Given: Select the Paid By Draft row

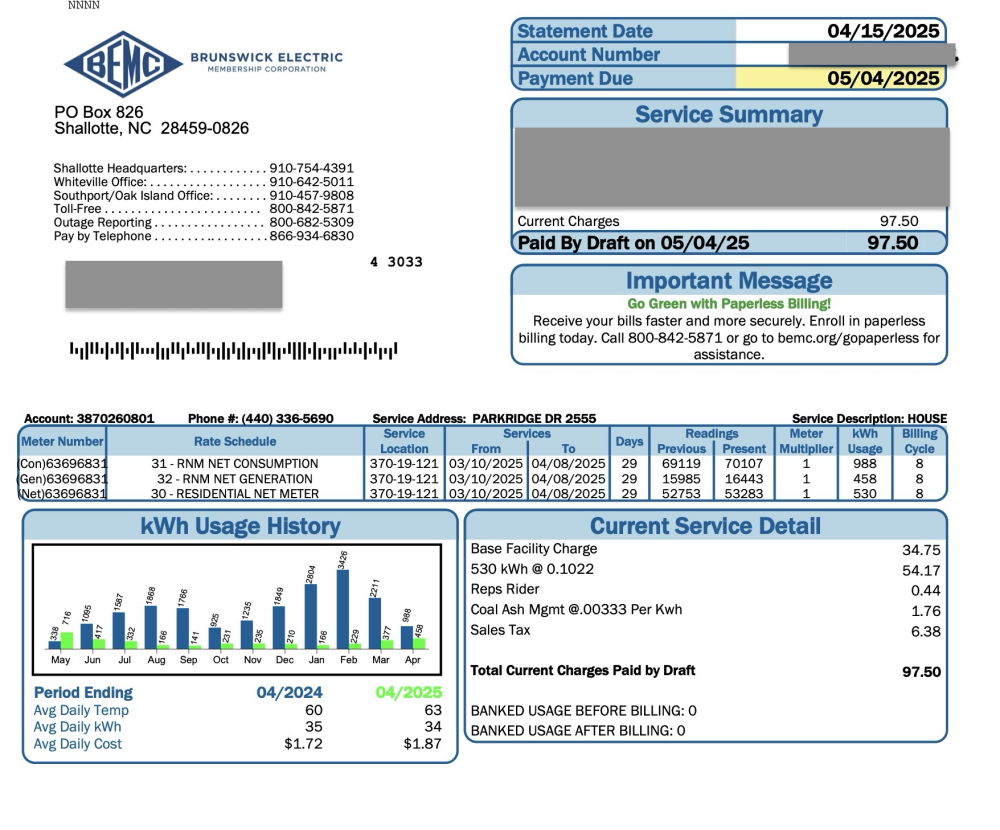Looking at the screenshot, I should point(730,242).
